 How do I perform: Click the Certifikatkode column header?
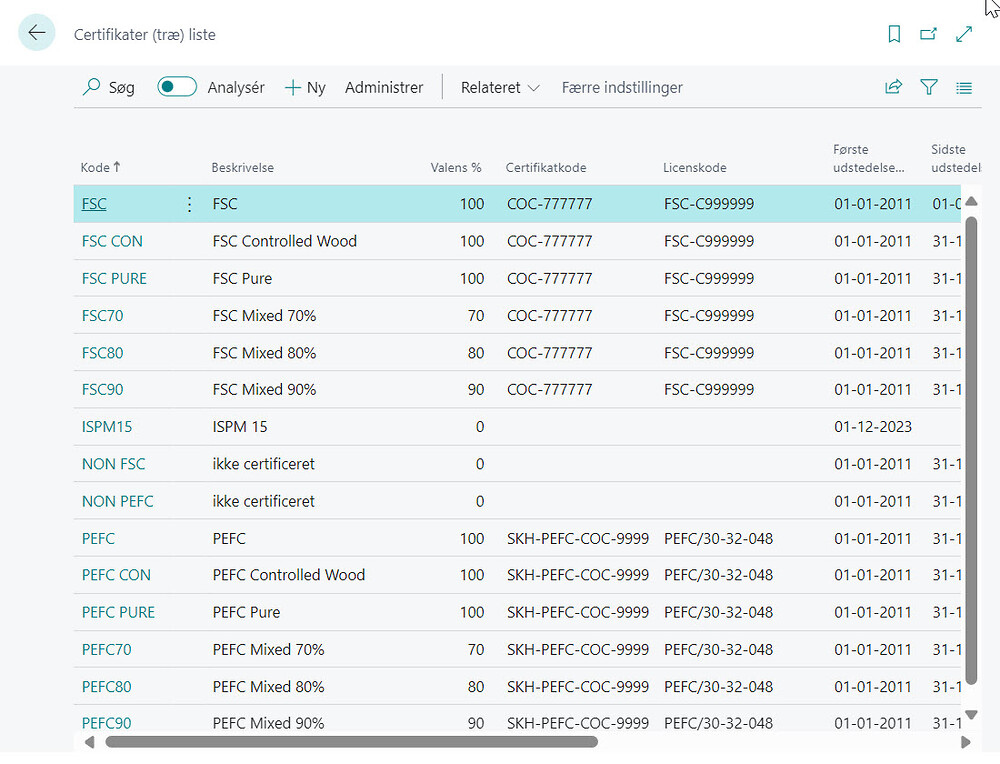point(546,167)
